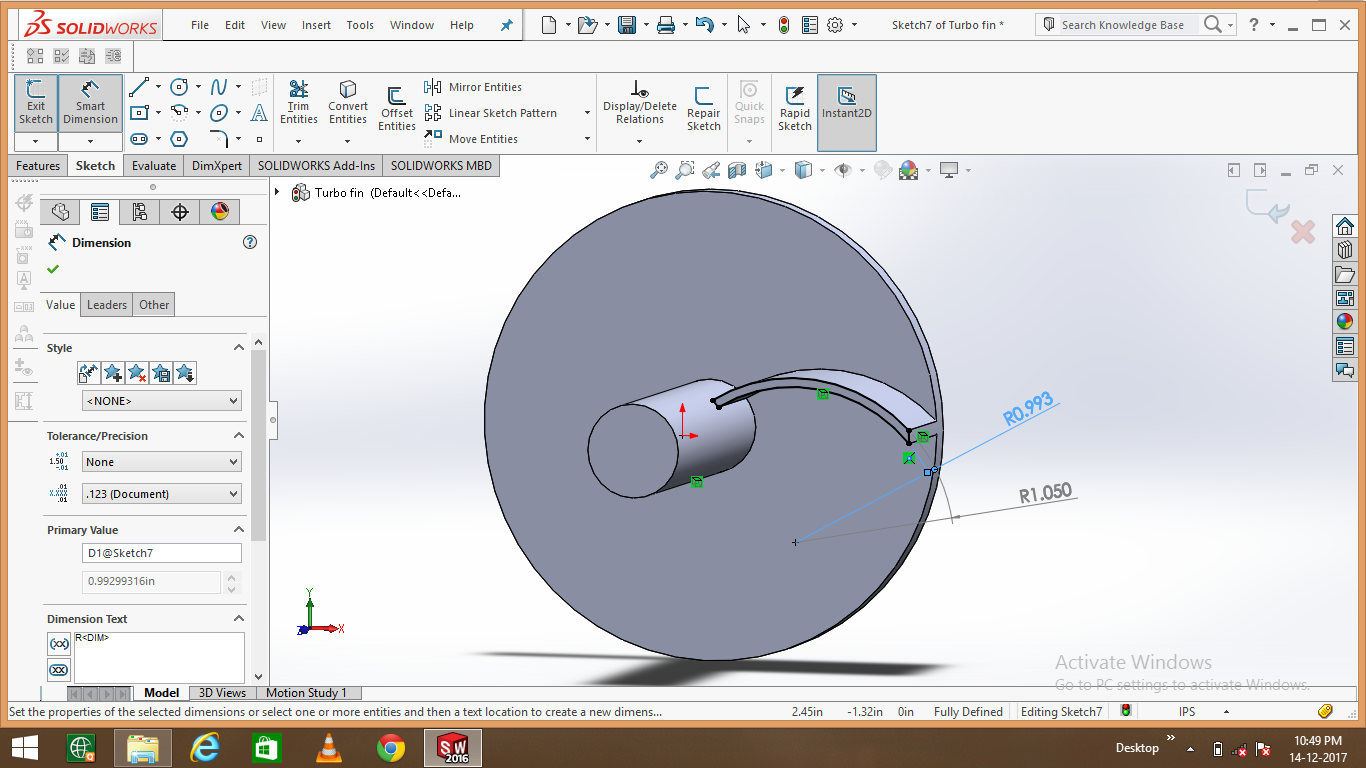Select the Repair Sketch tool
The image size is (1366, 768).
pos(703,103)
